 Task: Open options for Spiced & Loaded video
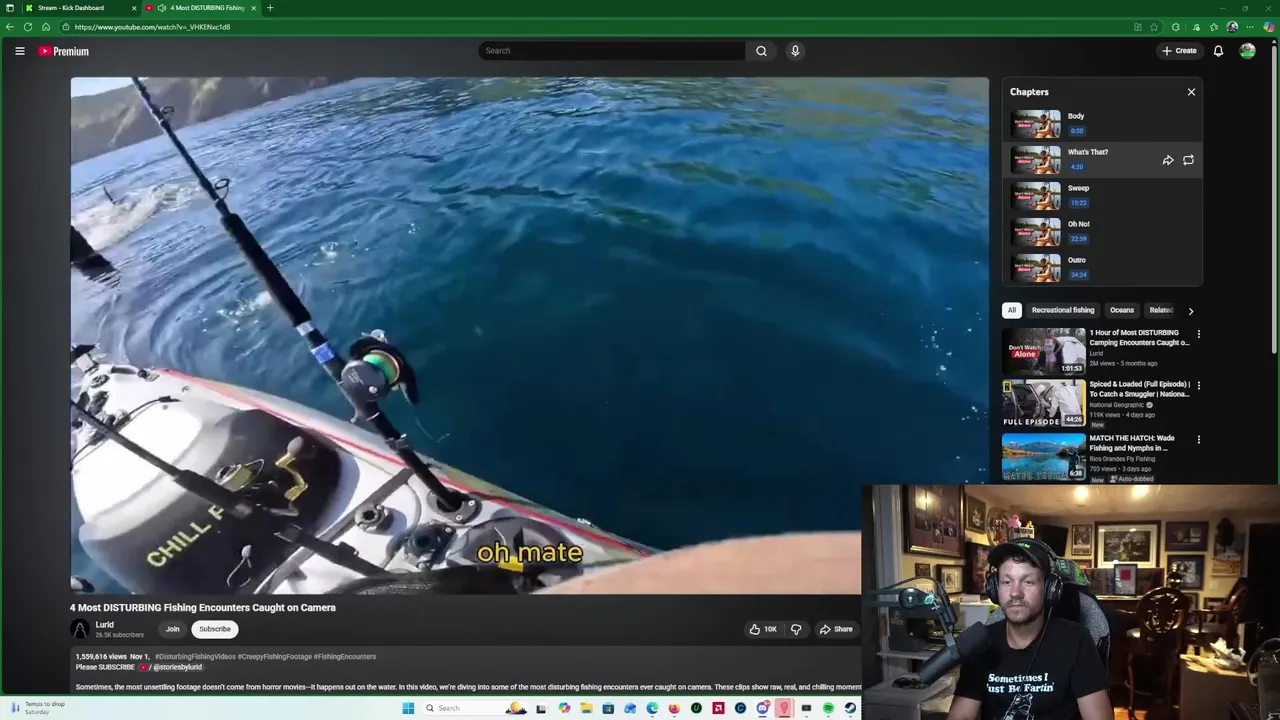click(1198, 385)
